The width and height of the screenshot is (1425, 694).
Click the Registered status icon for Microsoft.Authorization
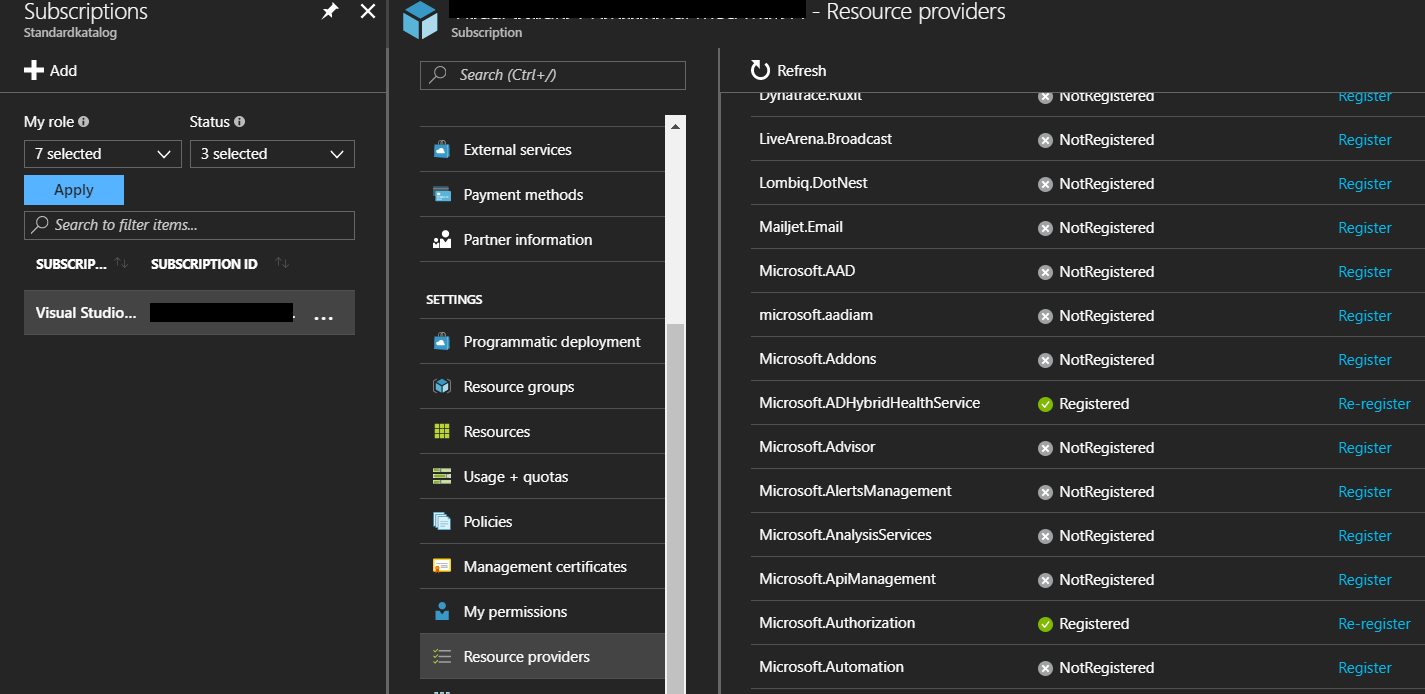tap(1045, 624)
